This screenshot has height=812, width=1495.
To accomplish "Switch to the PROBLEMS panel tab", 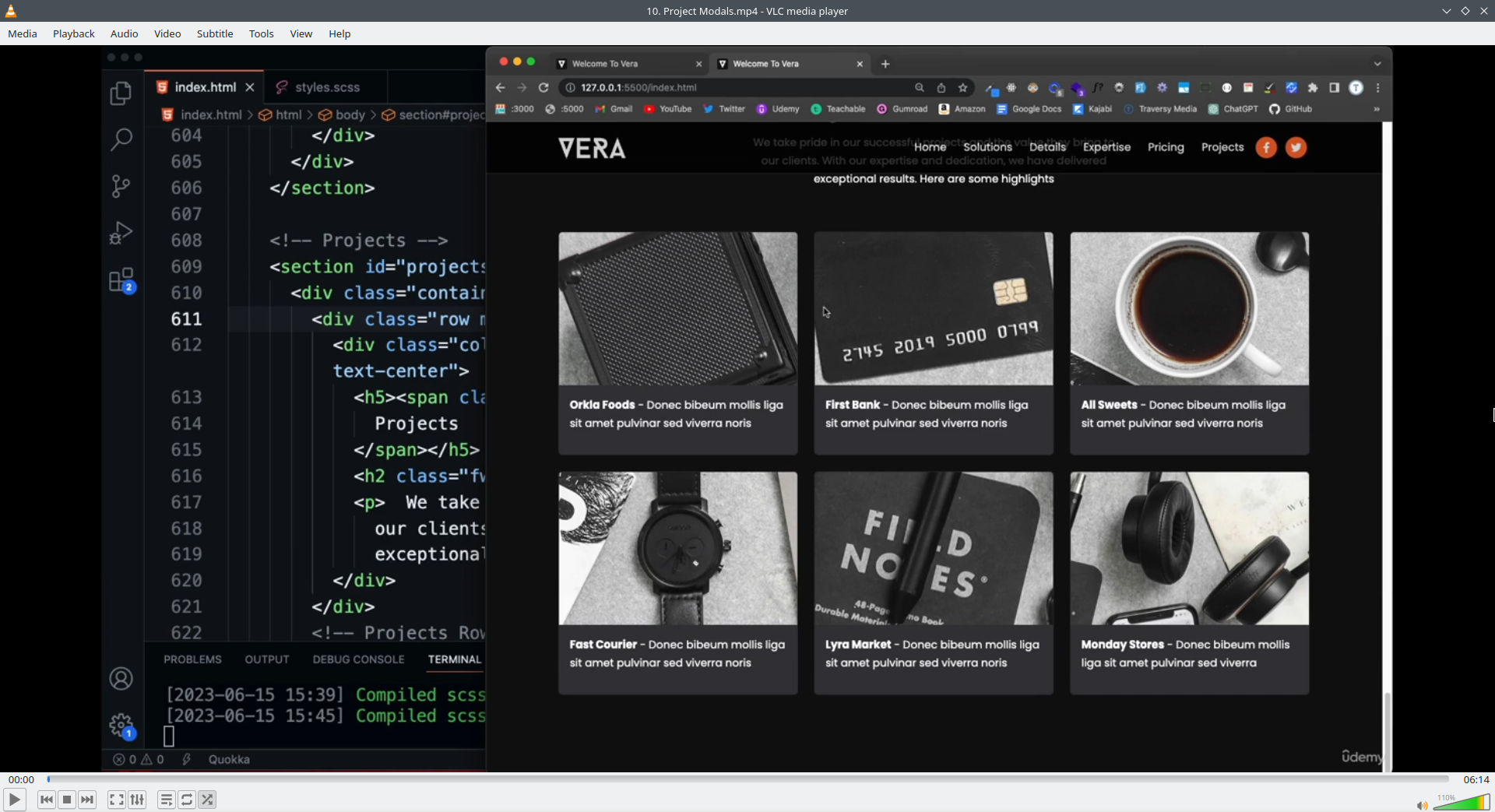I will click(x=192, y=659).
